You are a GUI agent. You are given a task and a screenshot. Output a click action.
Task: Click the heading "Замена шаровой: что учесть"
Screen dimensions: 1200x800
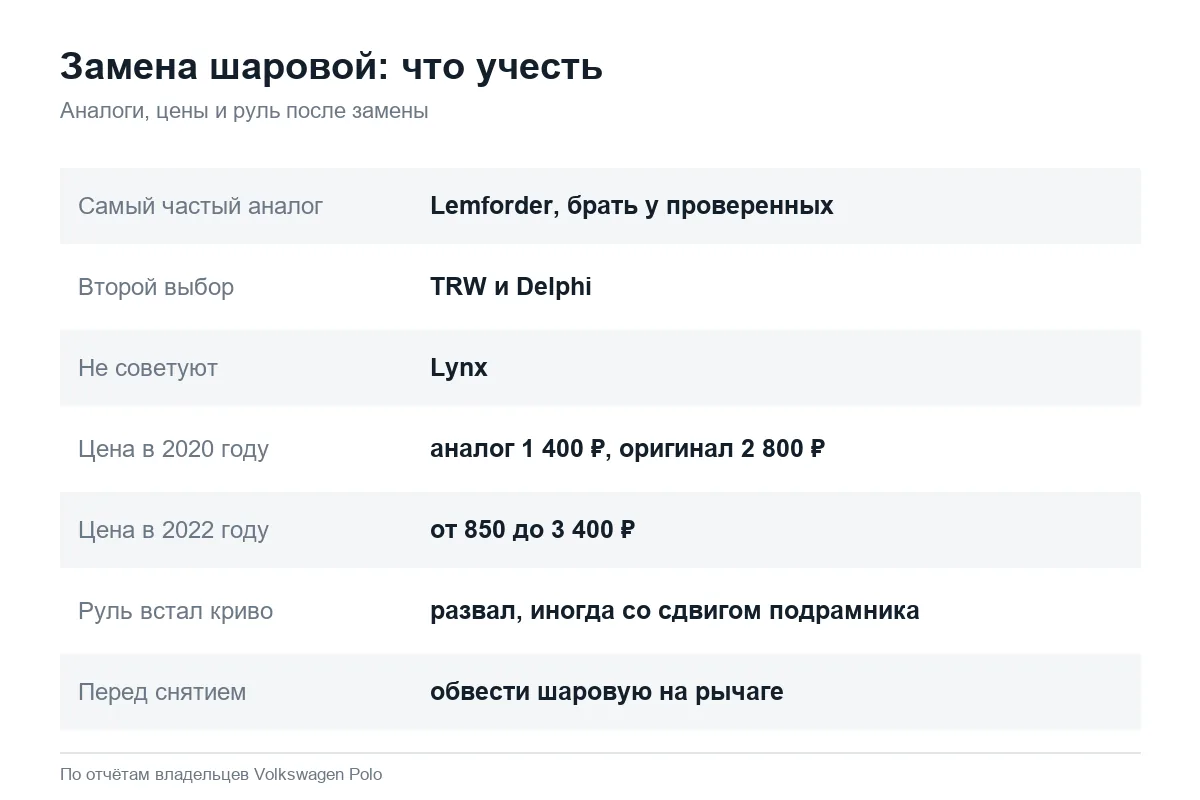click(331, 67)
